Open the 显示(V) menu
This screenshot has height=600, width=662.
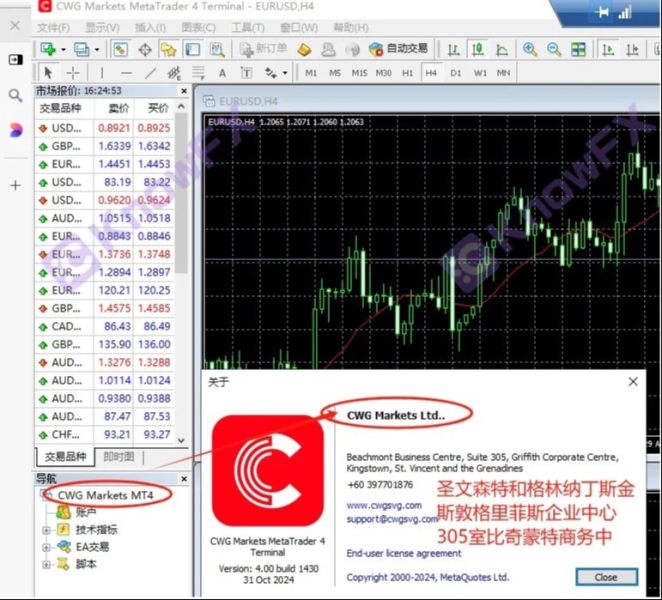[102, 28]
